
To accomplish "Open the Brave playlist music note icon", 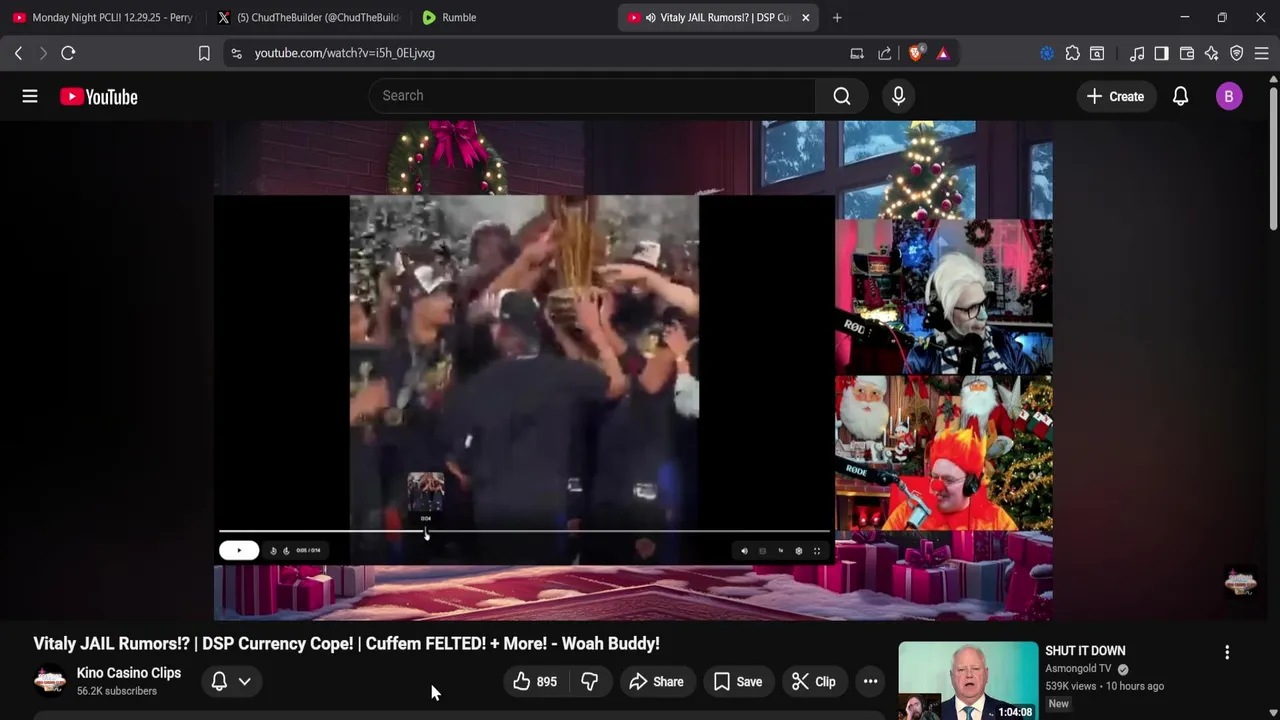I will (1137, 53).
